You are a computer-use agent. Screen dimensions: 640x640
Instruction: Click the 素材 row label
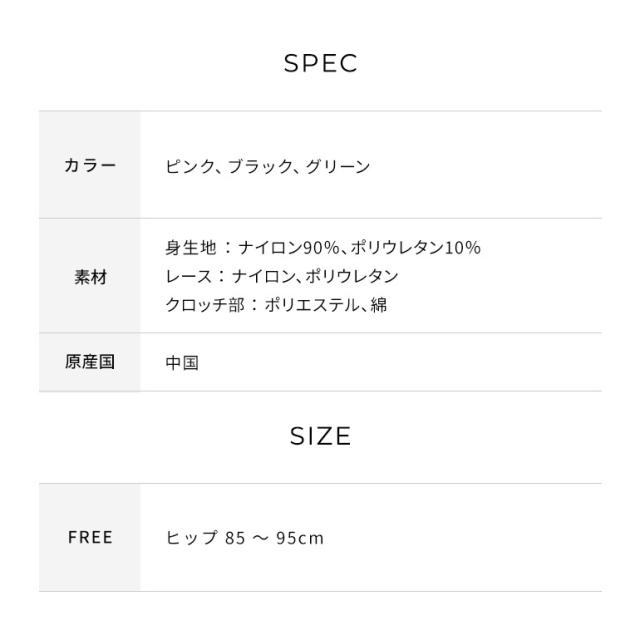90,277
